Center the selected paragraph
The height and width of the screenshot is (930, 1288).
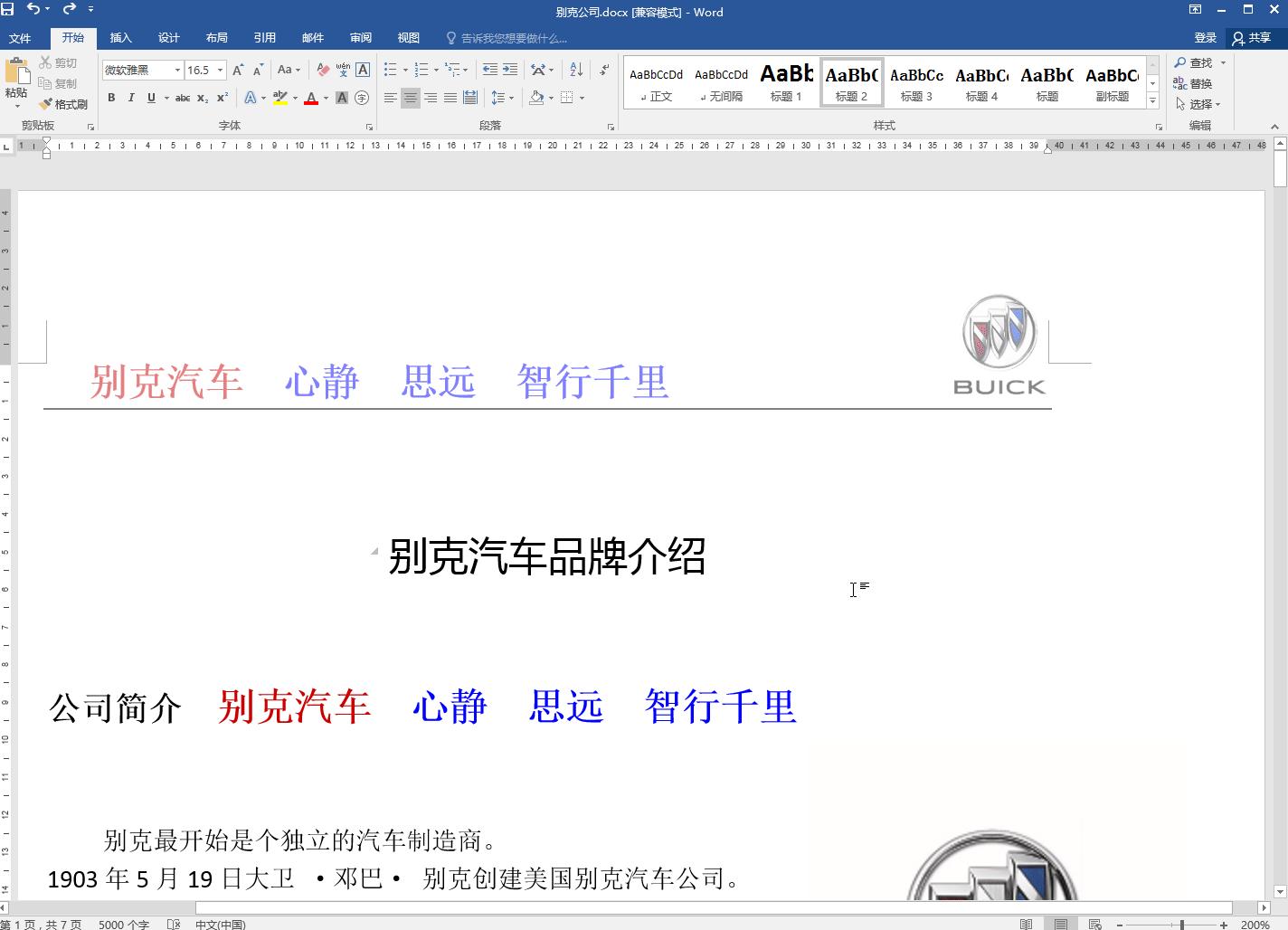pos(410,98)
